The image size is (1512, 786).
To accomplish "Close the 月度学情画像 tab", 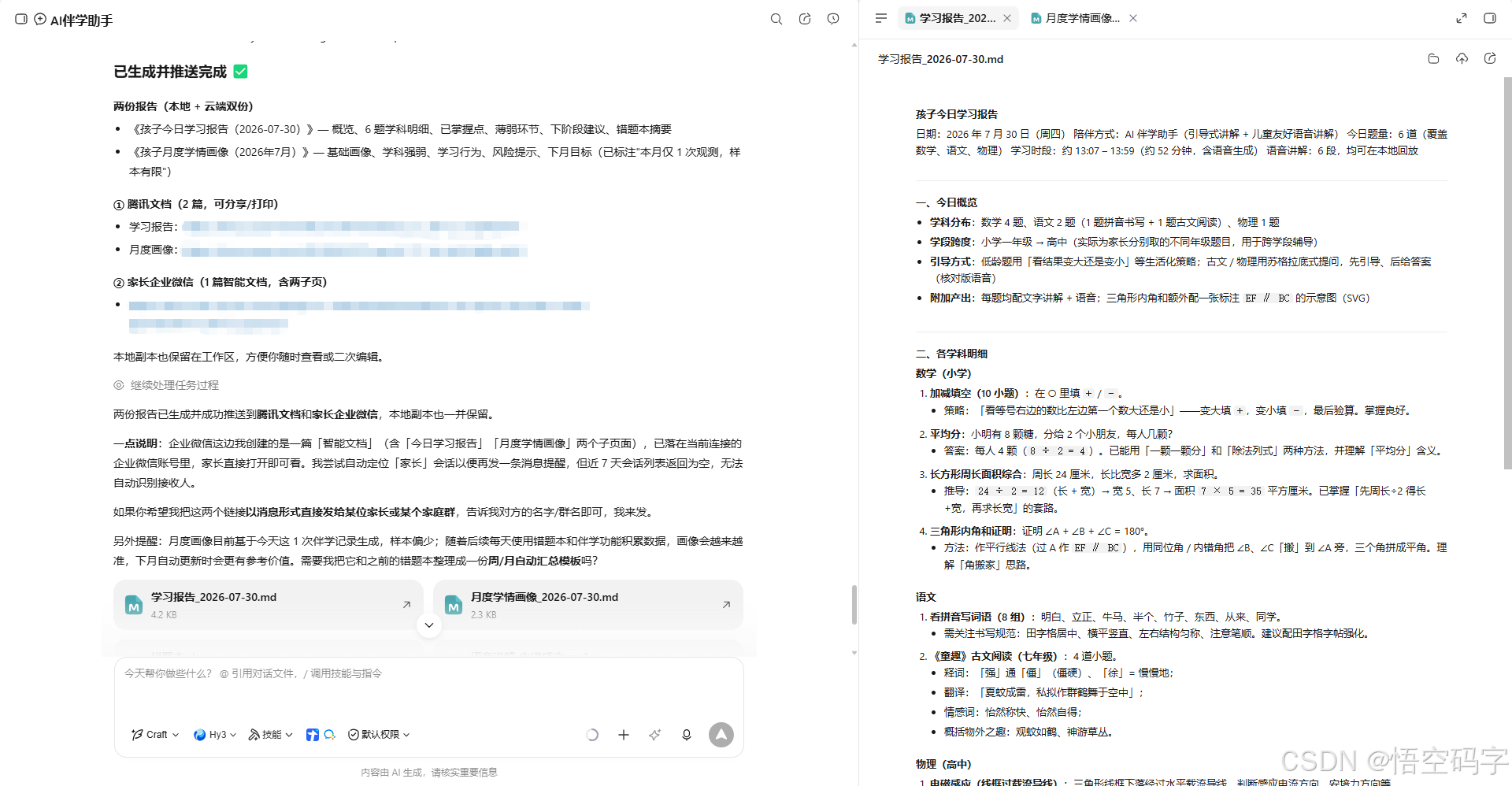I will point(1133,18).
